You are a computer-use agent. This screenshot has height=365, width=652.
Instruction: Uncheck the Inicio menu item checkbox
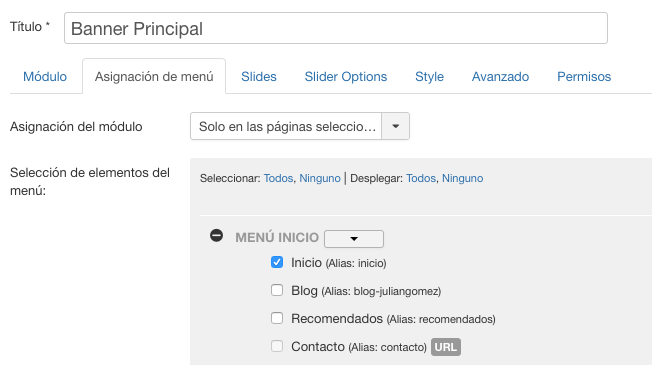tap(277, 262)
